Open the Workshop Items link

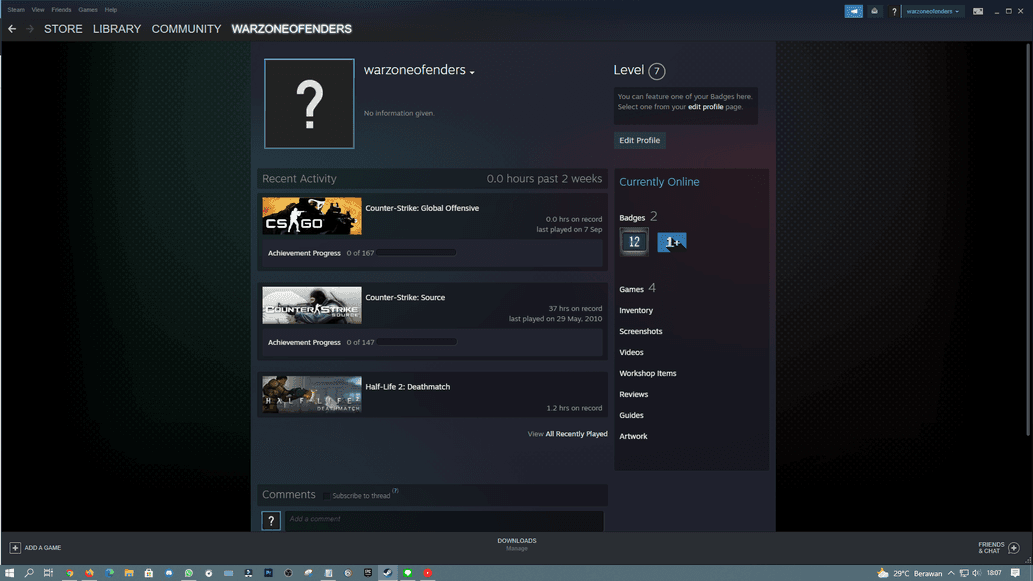click(648, 374)
